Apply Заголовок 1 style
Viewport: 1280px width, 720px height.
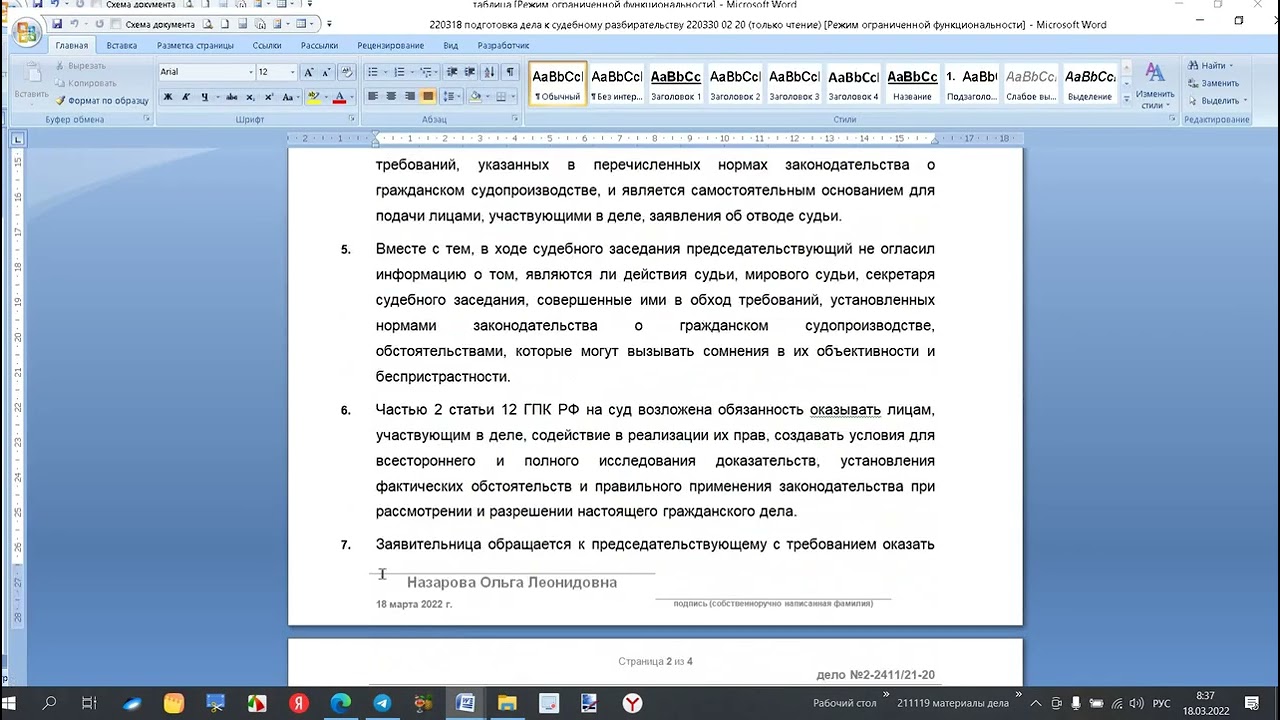pos(676,84)
